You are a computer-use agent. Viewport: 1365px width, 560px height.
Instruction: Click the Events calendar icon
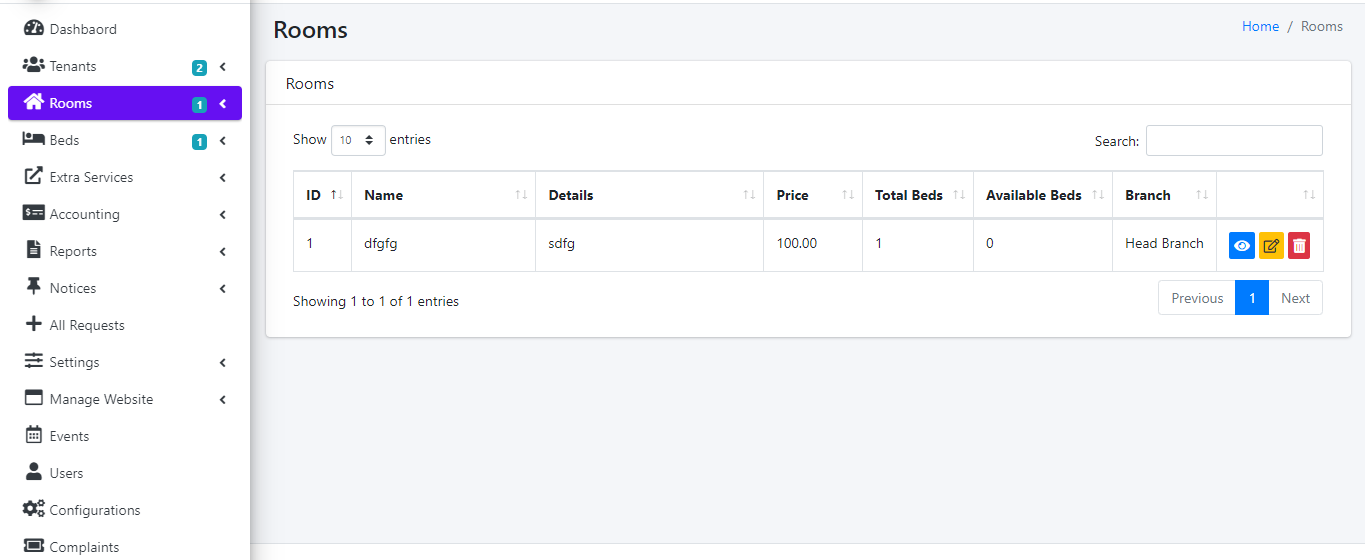[x=34, y=436]
